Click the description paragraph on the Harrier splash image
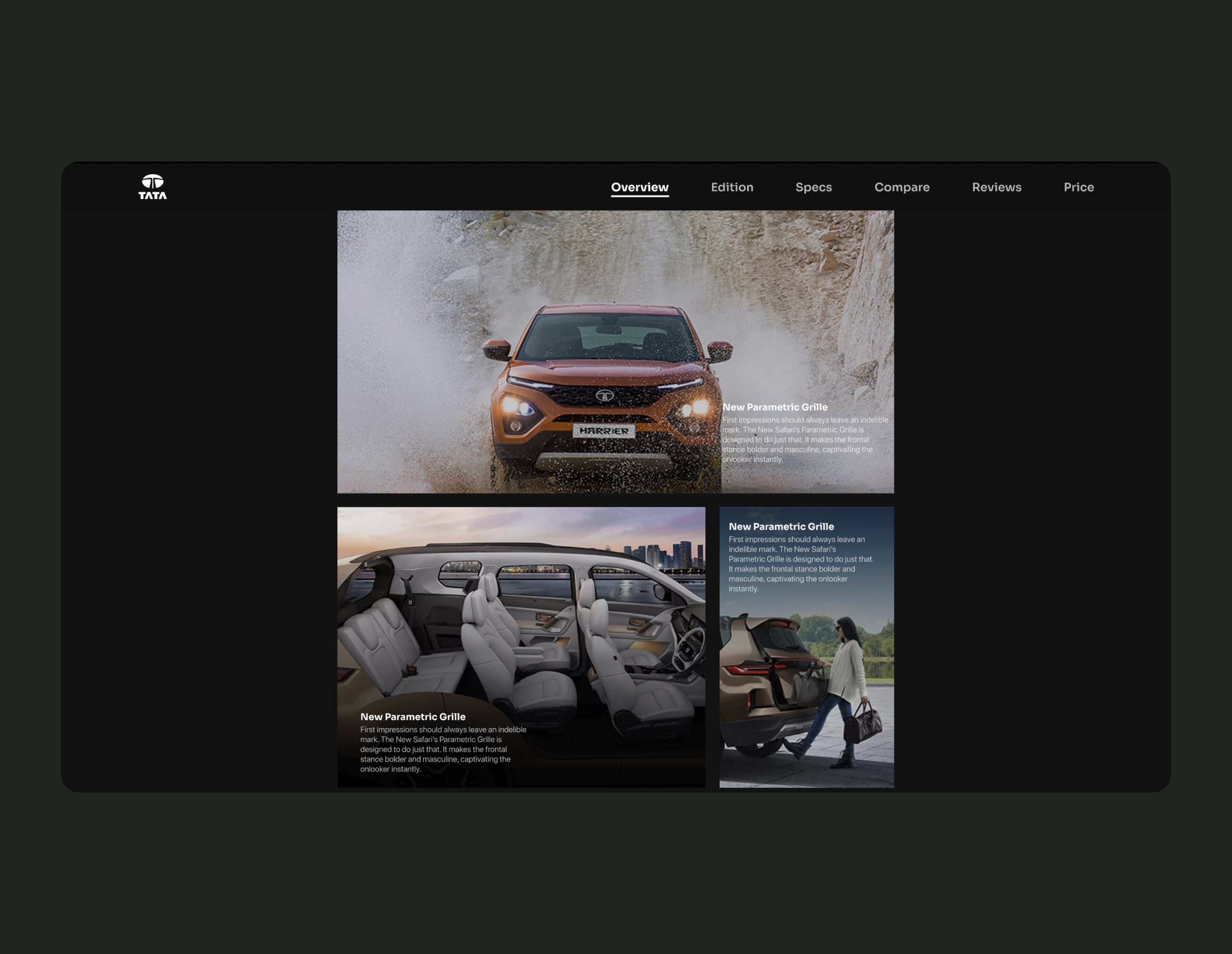The image size is (1232, 954). point(806,440)
